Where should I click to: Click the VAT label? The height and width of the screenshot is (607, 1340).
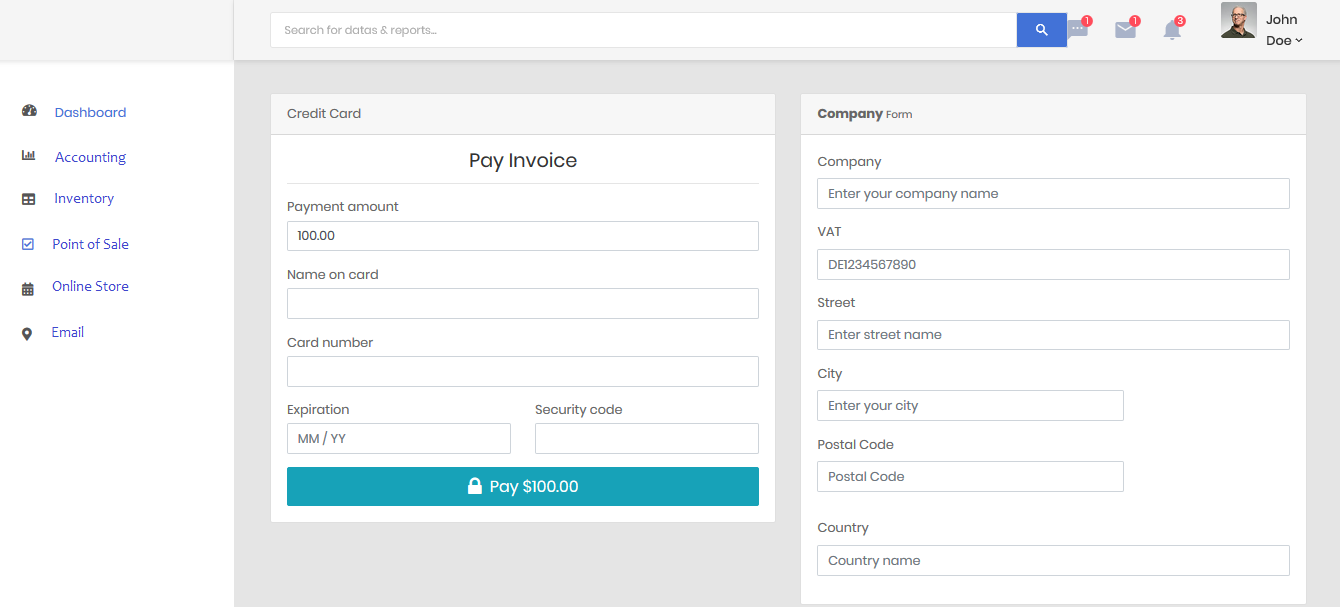(830, 231)
